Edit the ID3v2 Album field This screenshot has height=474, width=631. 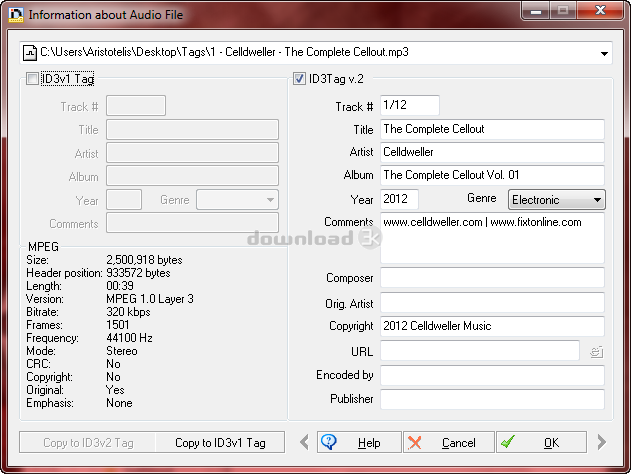(x=492, y=175)
